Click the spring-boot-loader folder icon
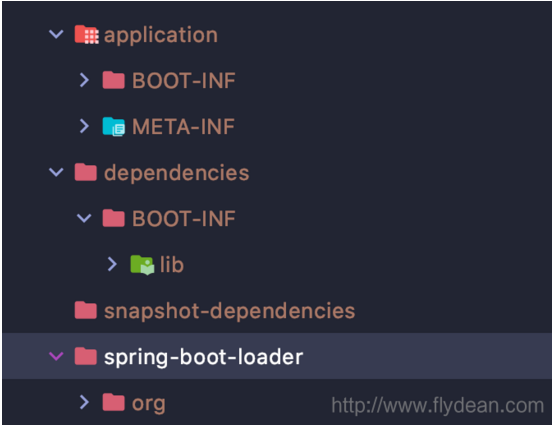The width and height of the screenshot is (552, 425). [x=86, y=356]
